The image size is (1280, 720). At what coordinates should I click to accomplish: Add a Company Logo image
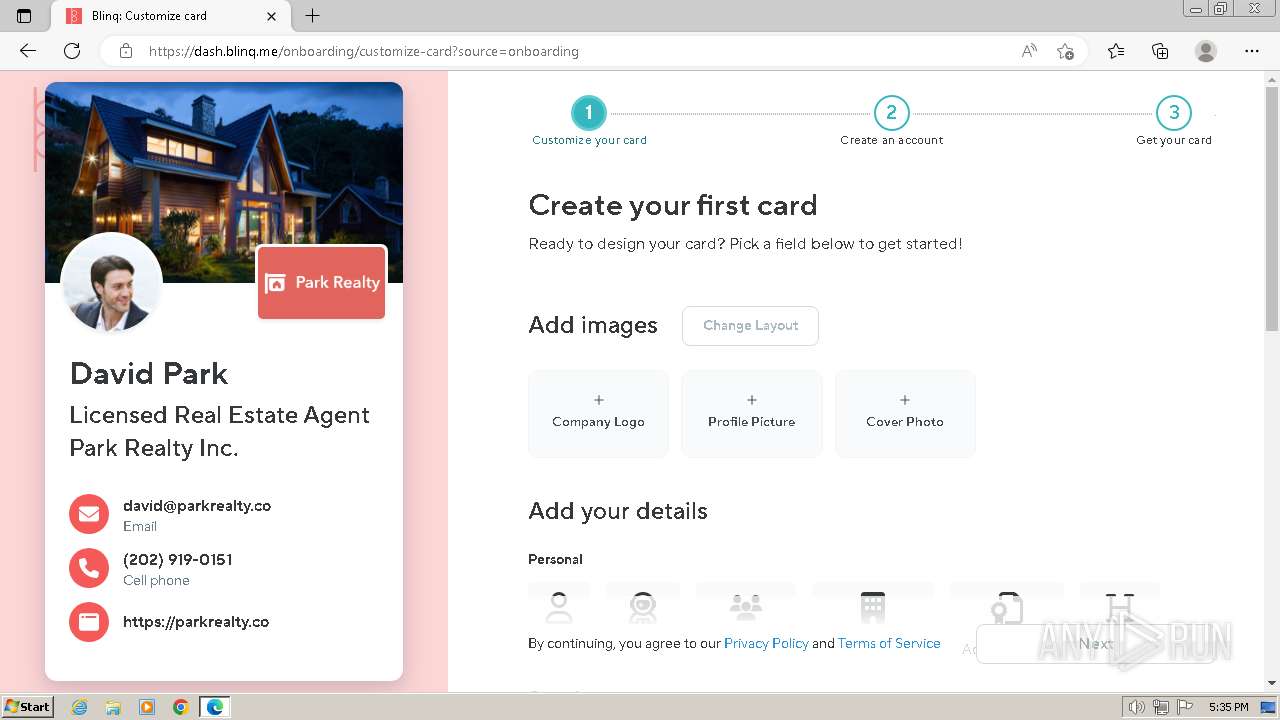(x=598, y=413)
